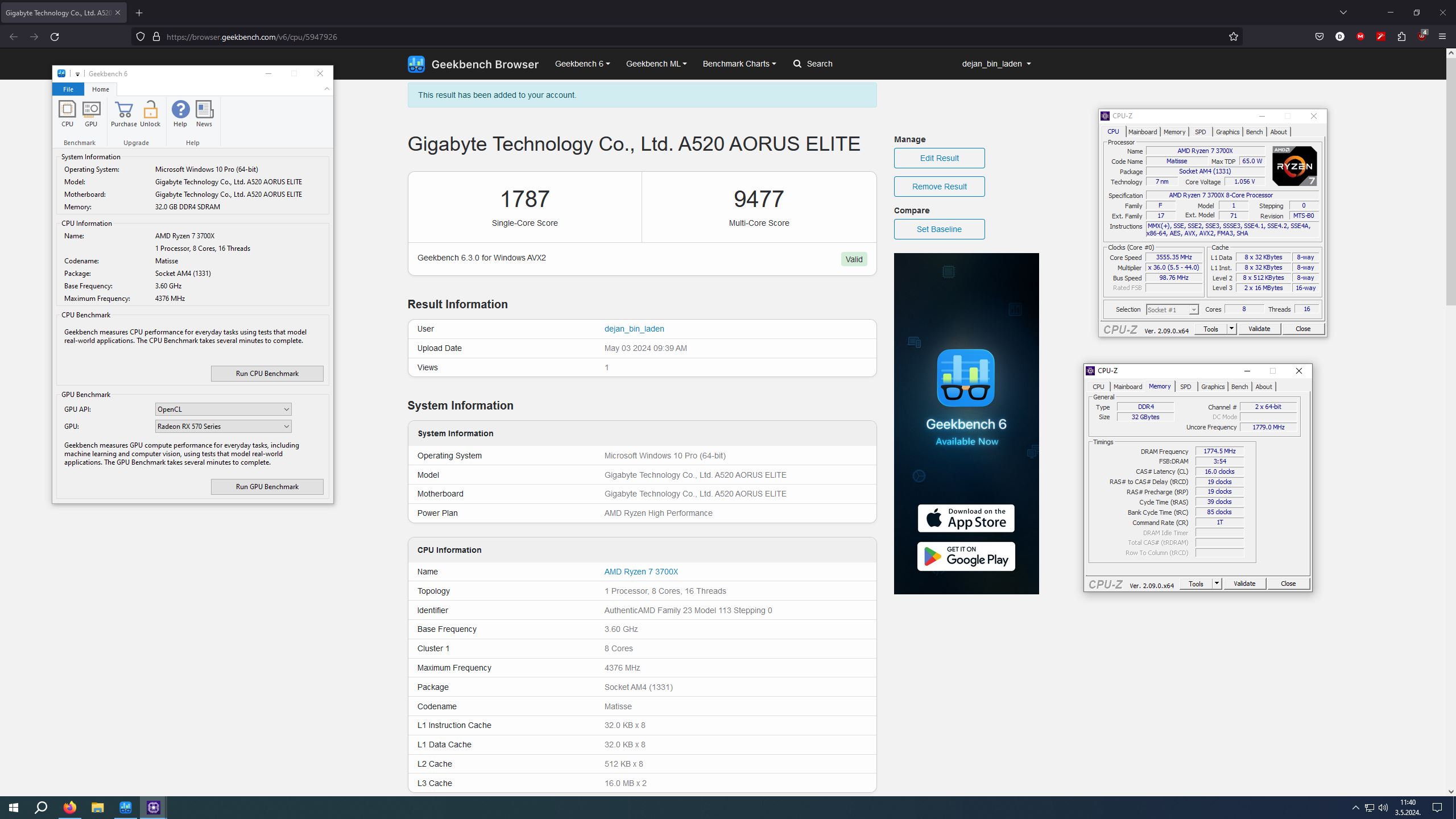Click Close button in lower CPU-Z window
Screen dimensions: 1456x819
click(x=1288, y=584)
